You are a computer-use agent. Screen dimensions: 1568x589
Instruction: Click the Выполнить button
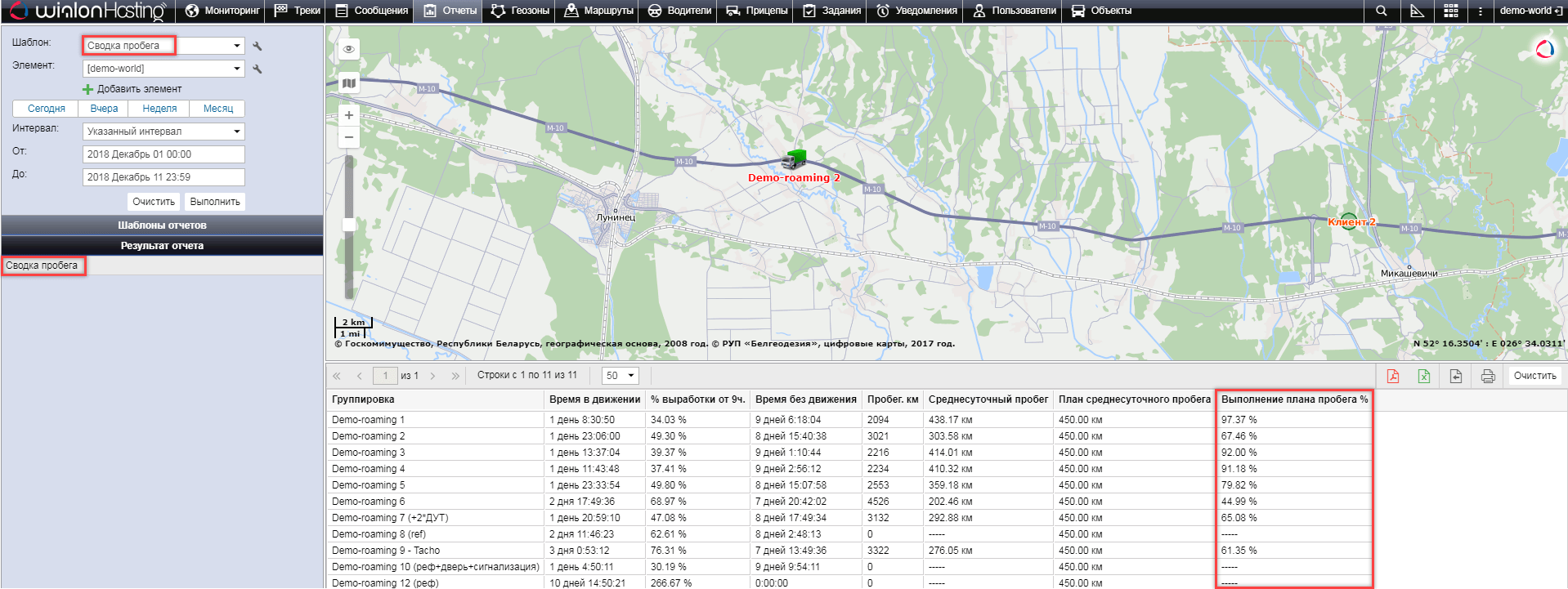pyautogui.click(x=214, y=202)
